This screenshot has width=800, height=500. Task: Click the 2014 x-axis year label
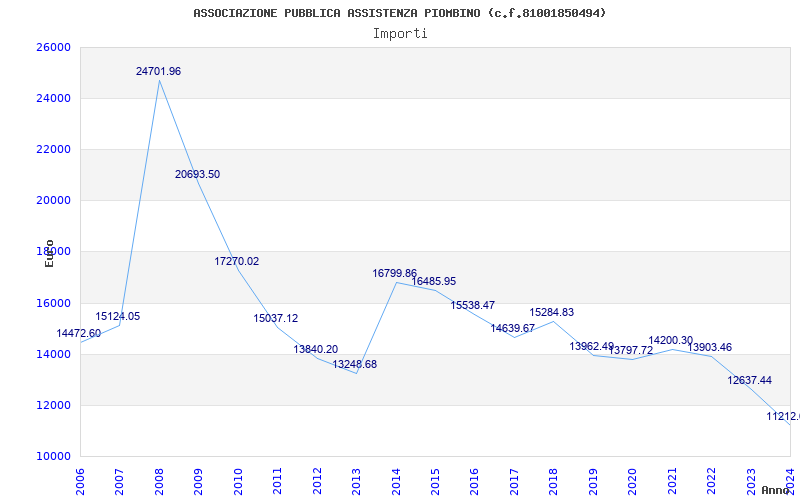[x=396, y=482]
